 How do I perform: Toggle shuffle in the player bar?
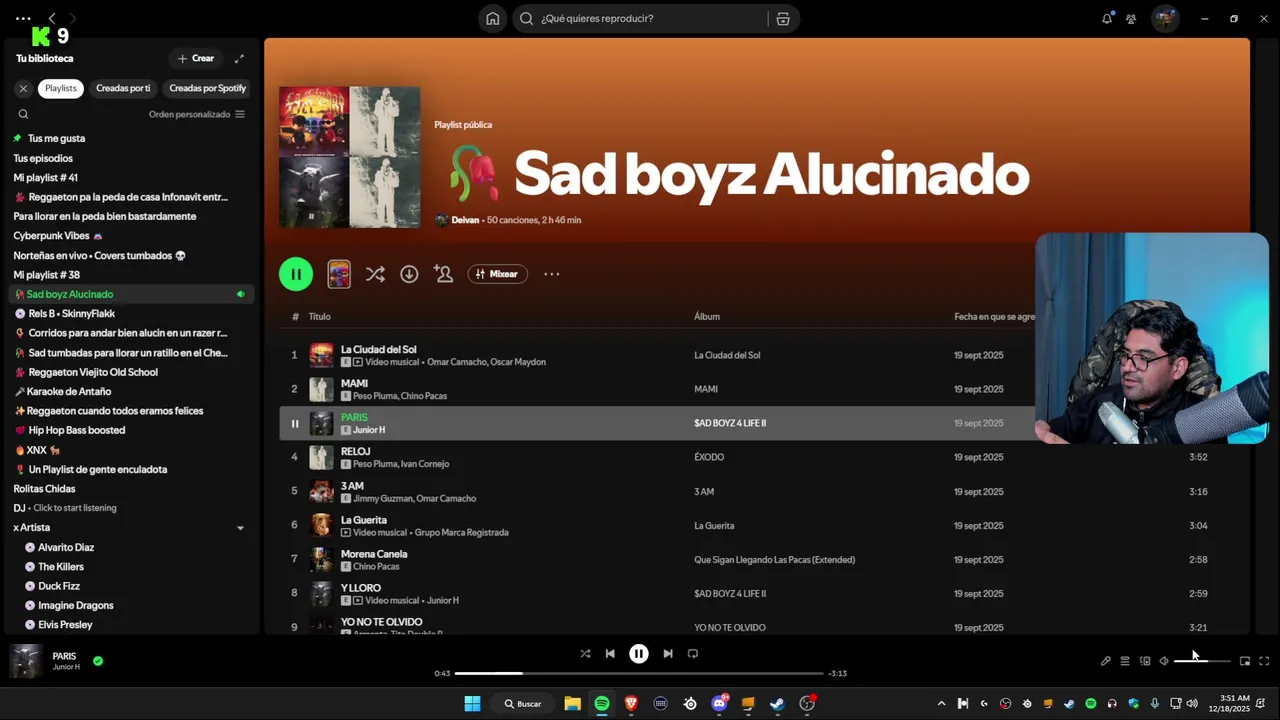pyautogui.click(x=585, y=653)
